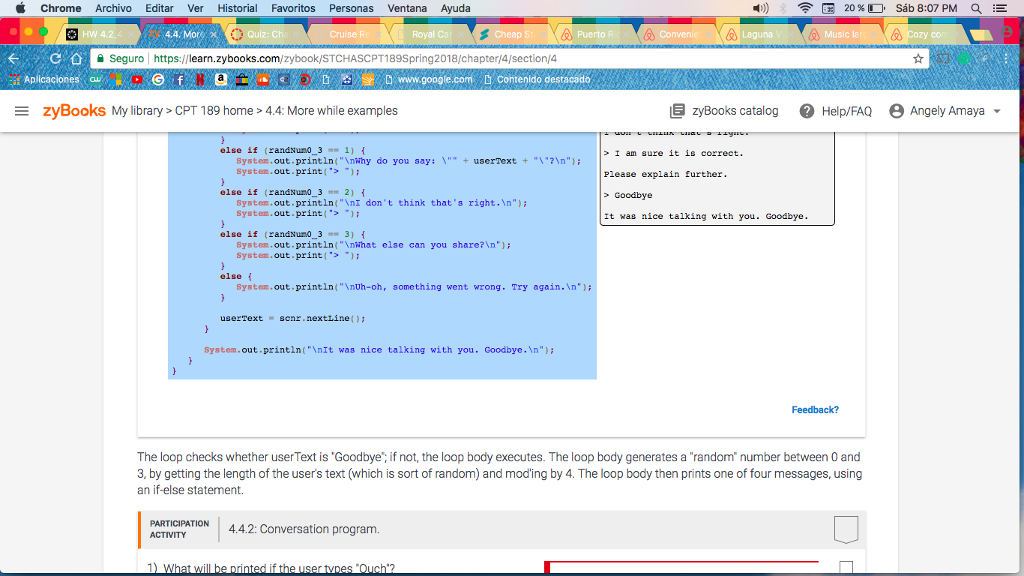Check the box next to question 1
This screenshot has width=1024, height=576.
click(x=845, y=565)
